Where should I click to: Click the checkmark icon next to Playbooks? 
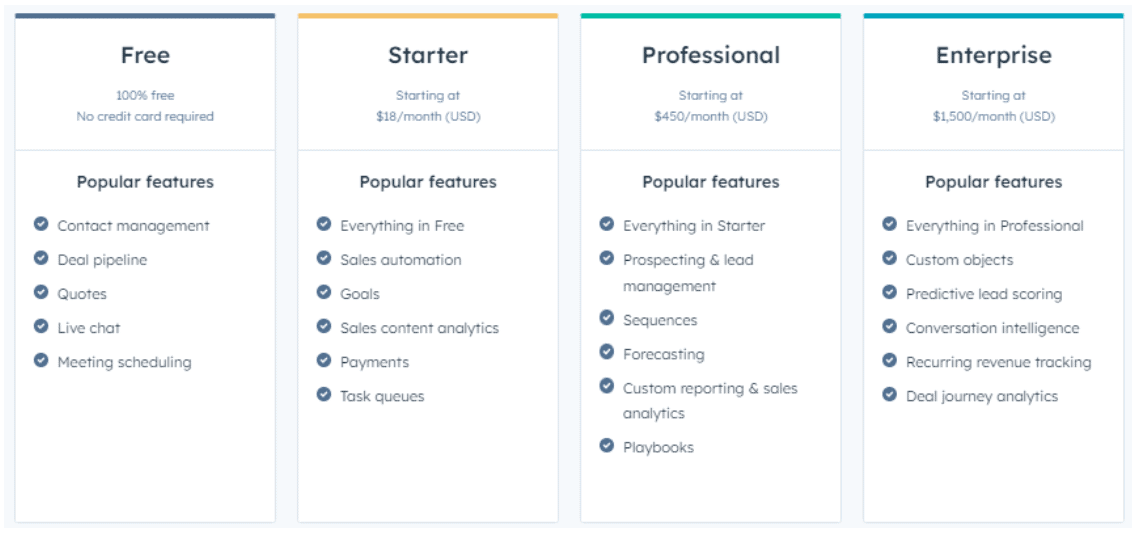click(x=607, y=445)
